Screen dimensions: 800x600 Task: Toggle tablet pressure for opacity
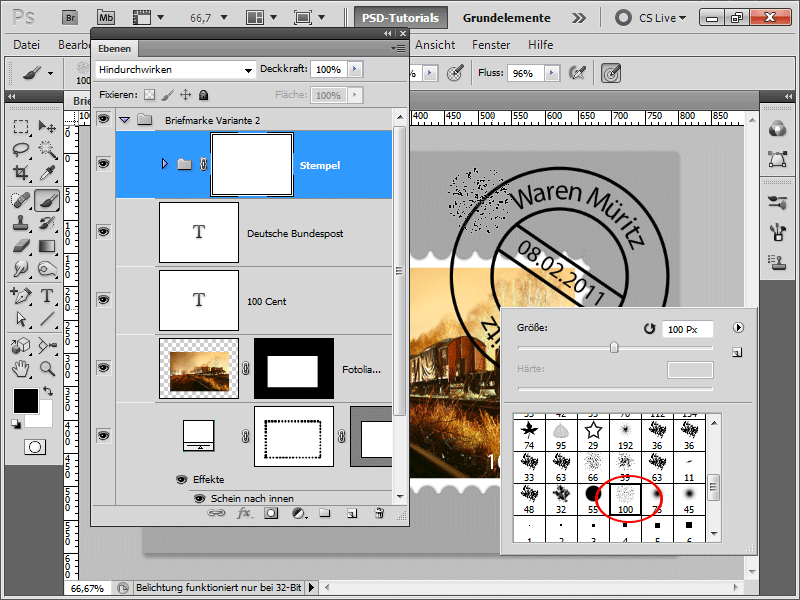[x=455, y=73]
